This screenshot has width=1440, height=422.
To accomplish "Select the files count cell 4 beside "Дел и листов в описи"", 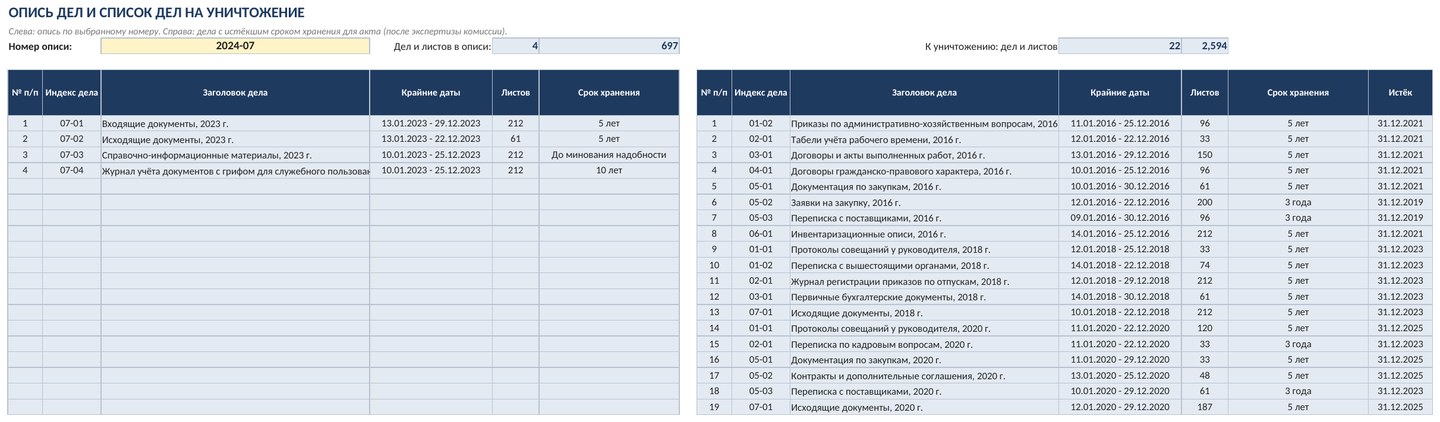I will tap(516, 46).
